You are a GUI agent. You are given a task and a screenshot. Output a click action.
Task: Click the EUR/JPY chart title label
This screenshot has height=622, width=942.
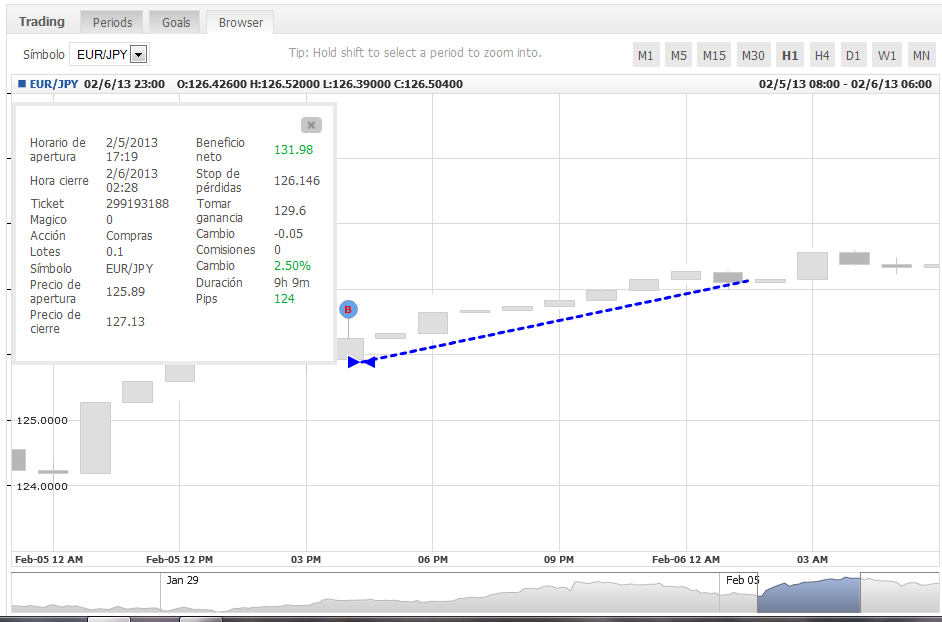click(53, 84)
